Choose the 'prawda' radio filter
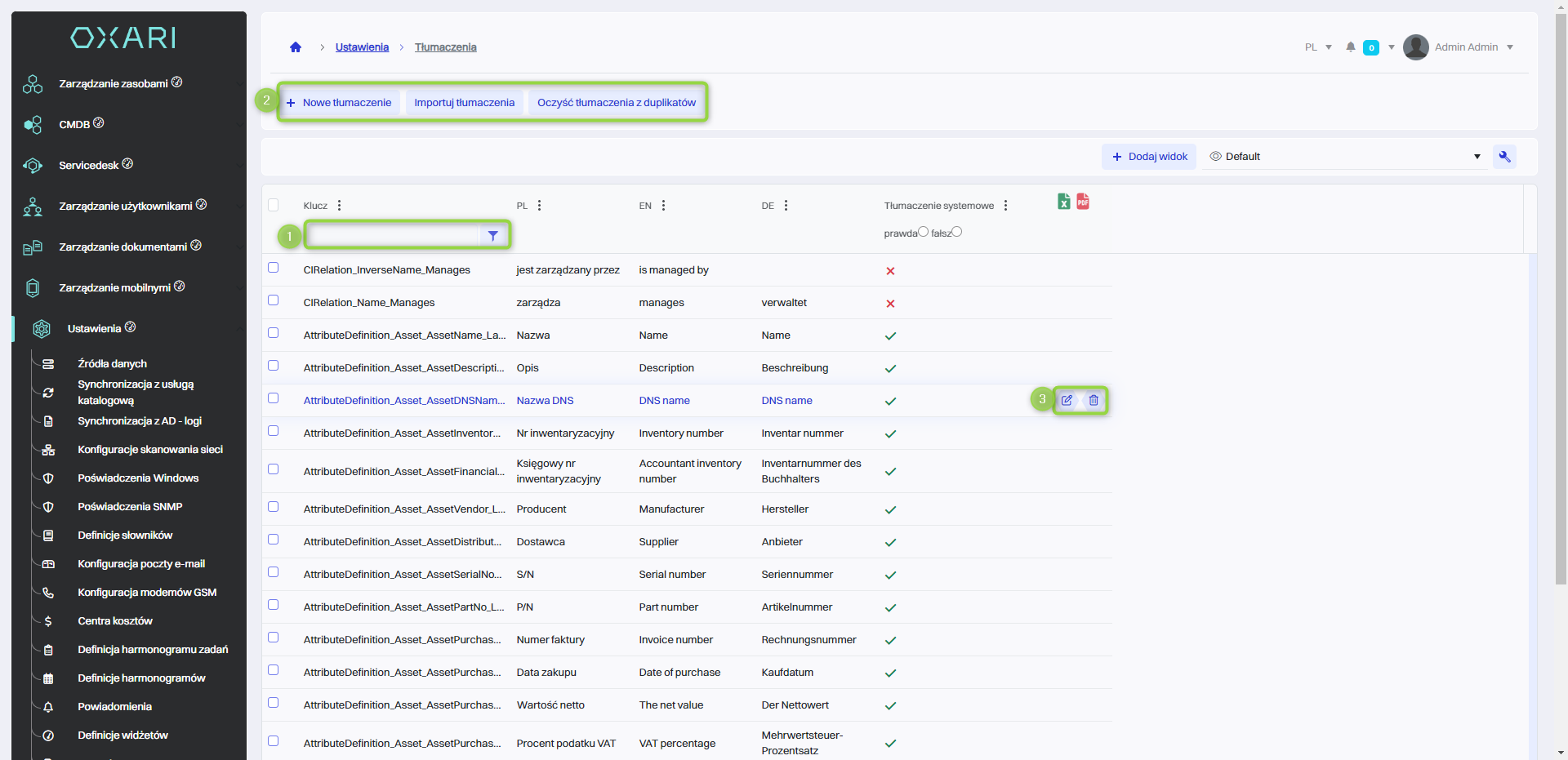 [x=923, y=232]
